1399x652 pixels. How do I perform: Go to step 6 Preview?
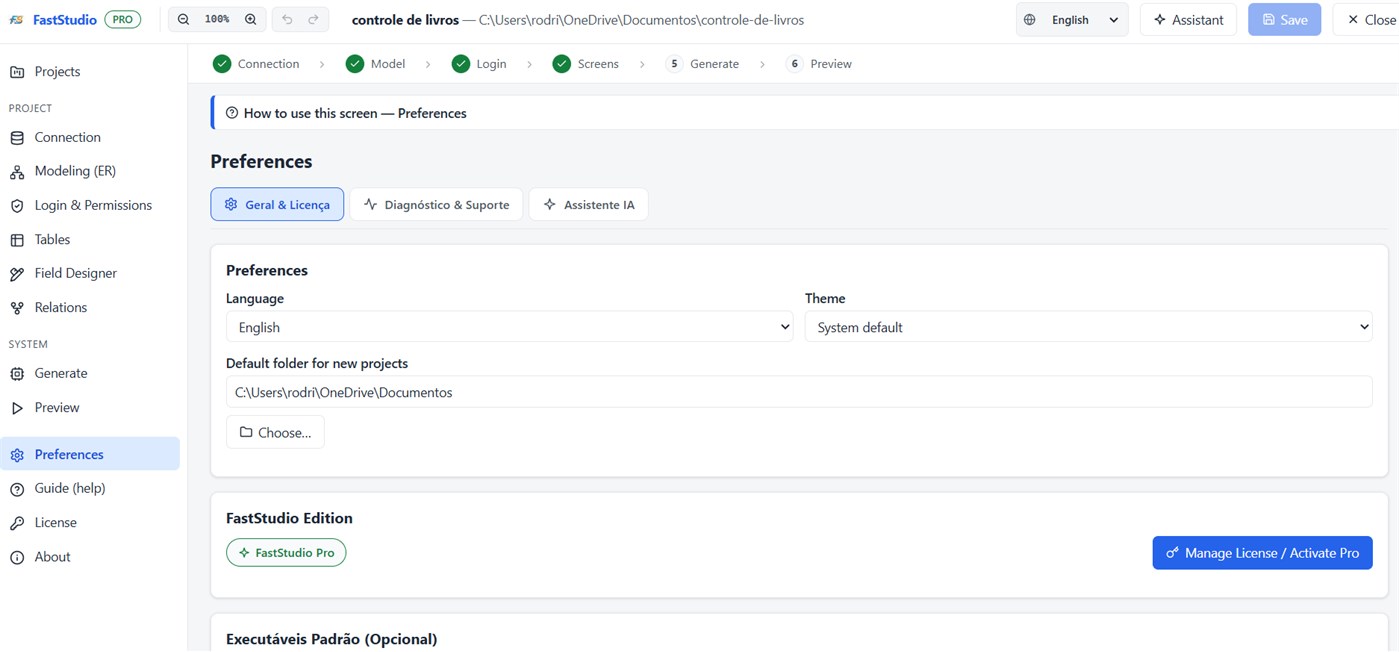tap(819, 63)
